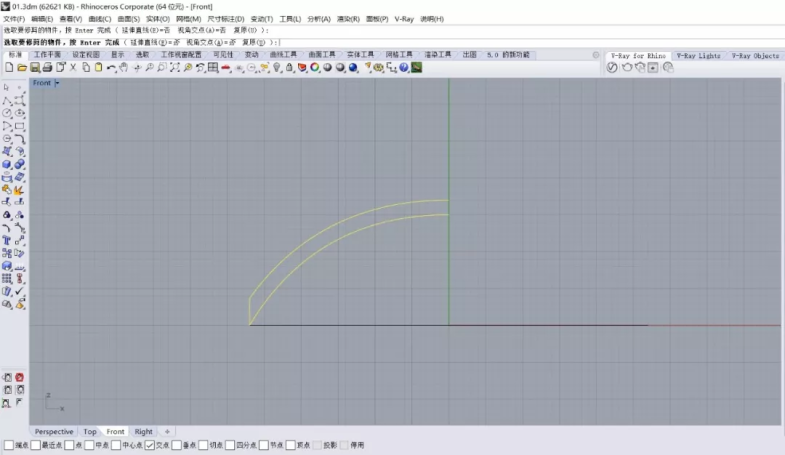Click the Undo arrow icon

[x=110, y=67]
